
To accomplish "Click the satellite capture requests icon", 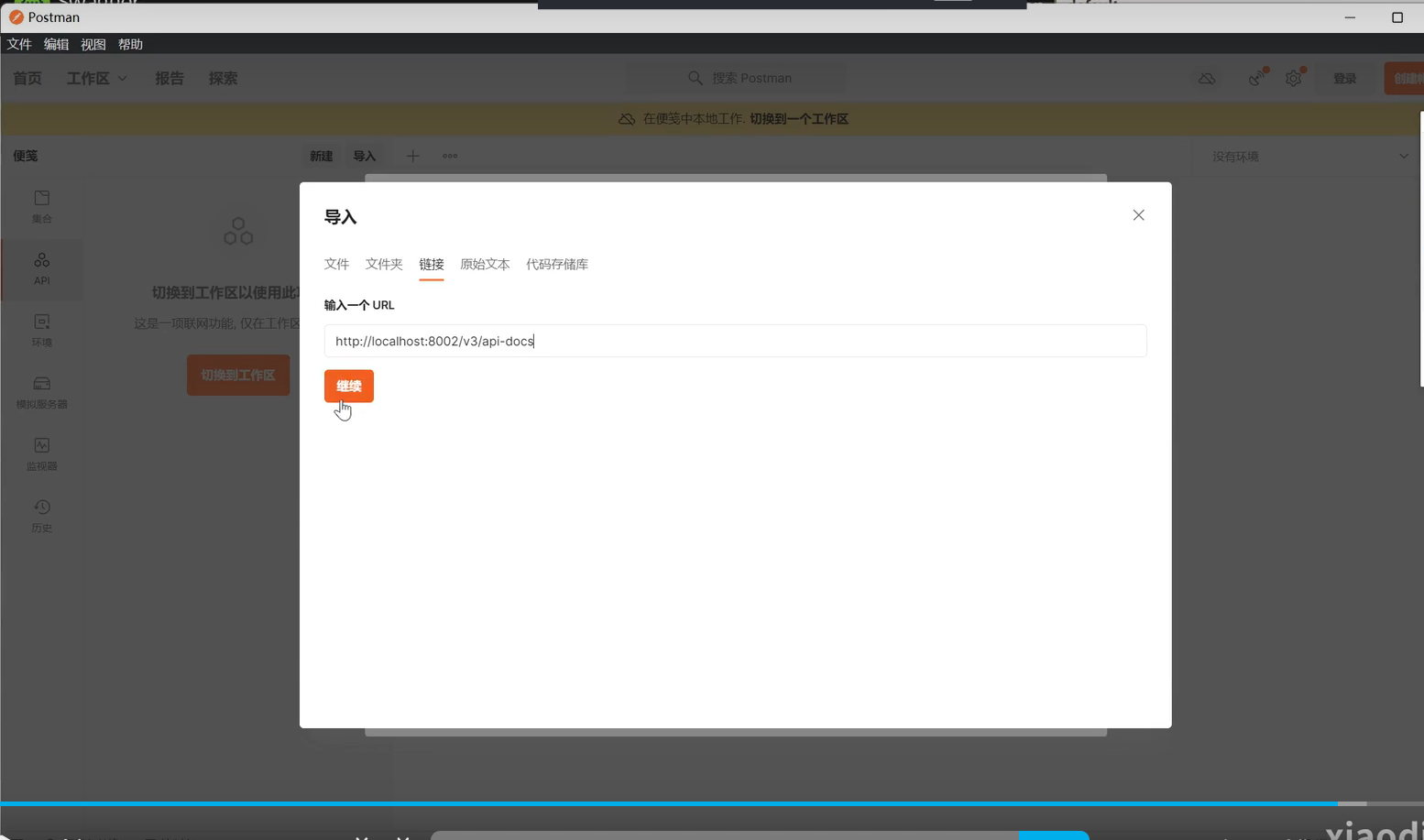I will [x=1256, y=79].
